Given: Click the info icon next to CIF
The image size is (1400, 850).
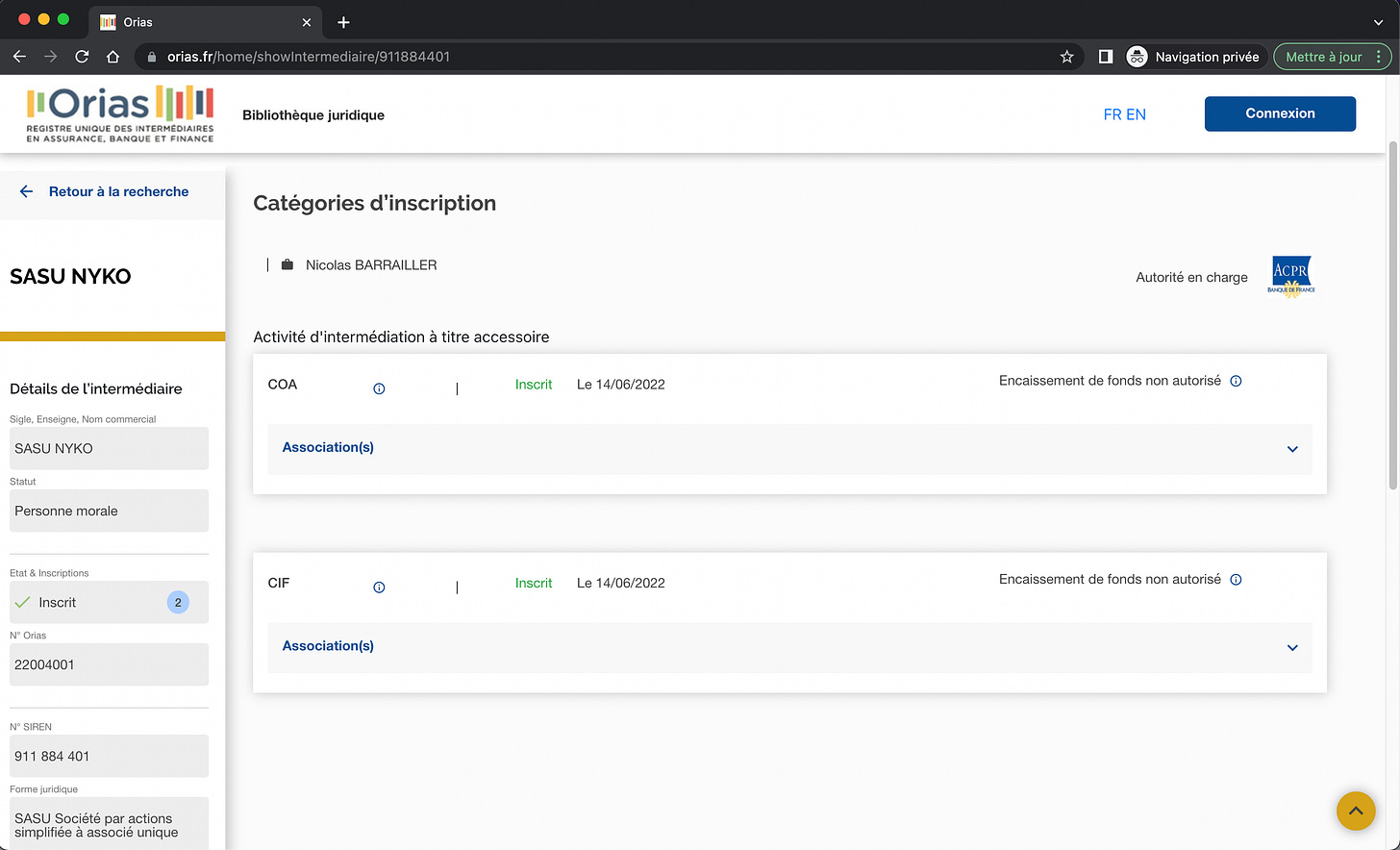Looking at the screenshot, I should tap(379, 587).
